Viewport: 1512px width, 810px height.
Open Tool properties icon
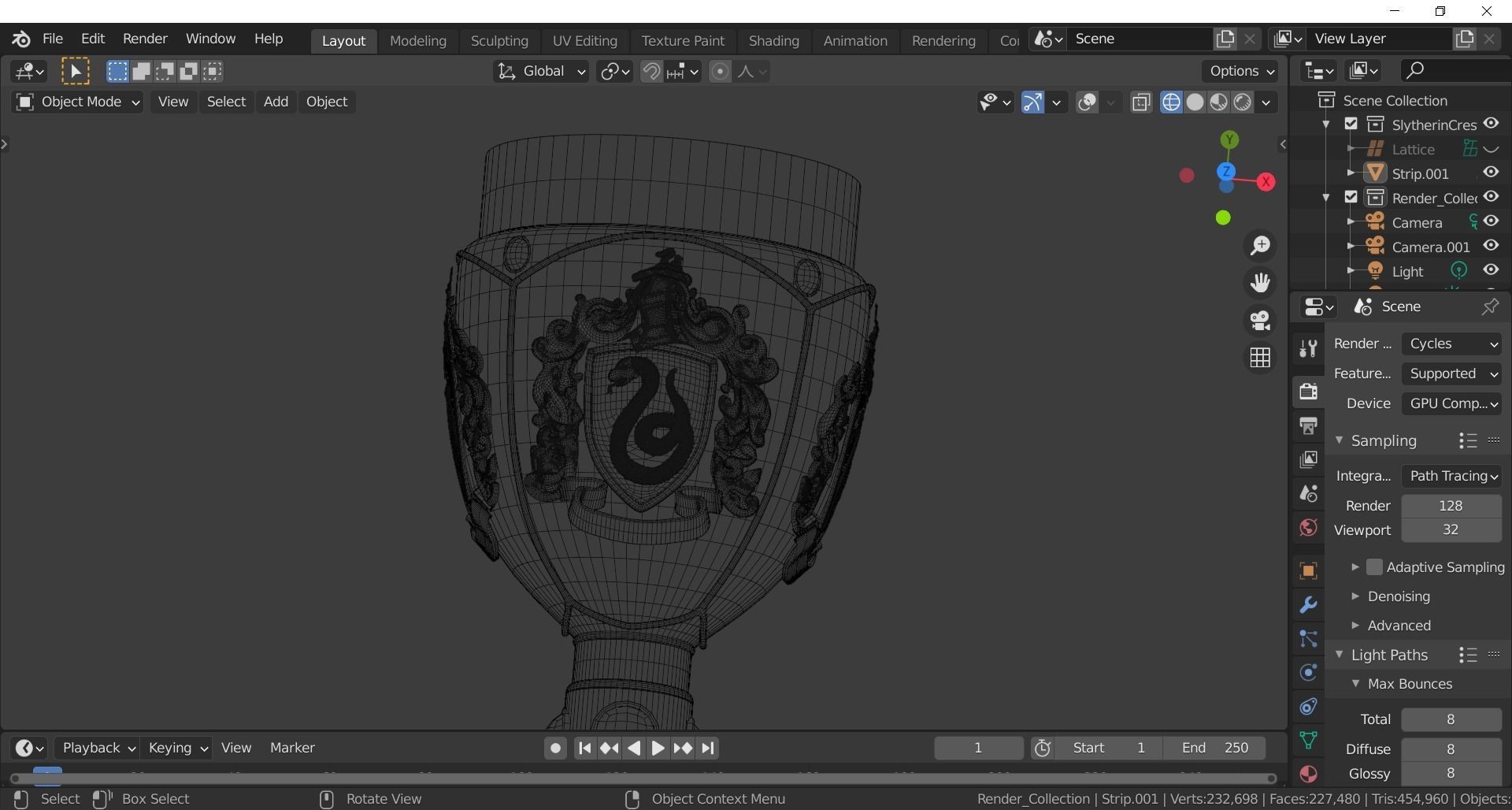1308,348
